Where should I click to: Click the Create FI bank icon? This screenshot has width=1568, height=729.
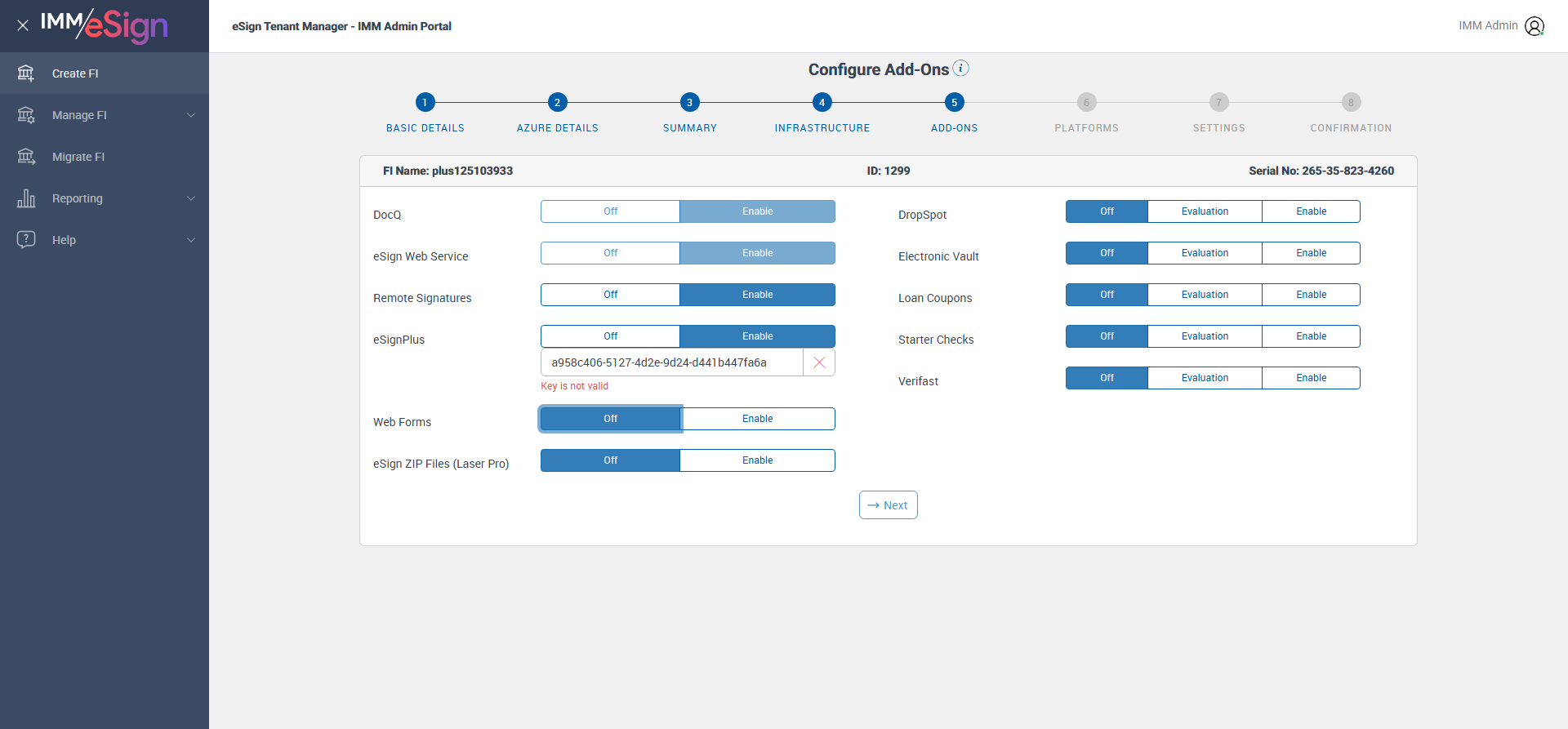(x=26, y=73)
